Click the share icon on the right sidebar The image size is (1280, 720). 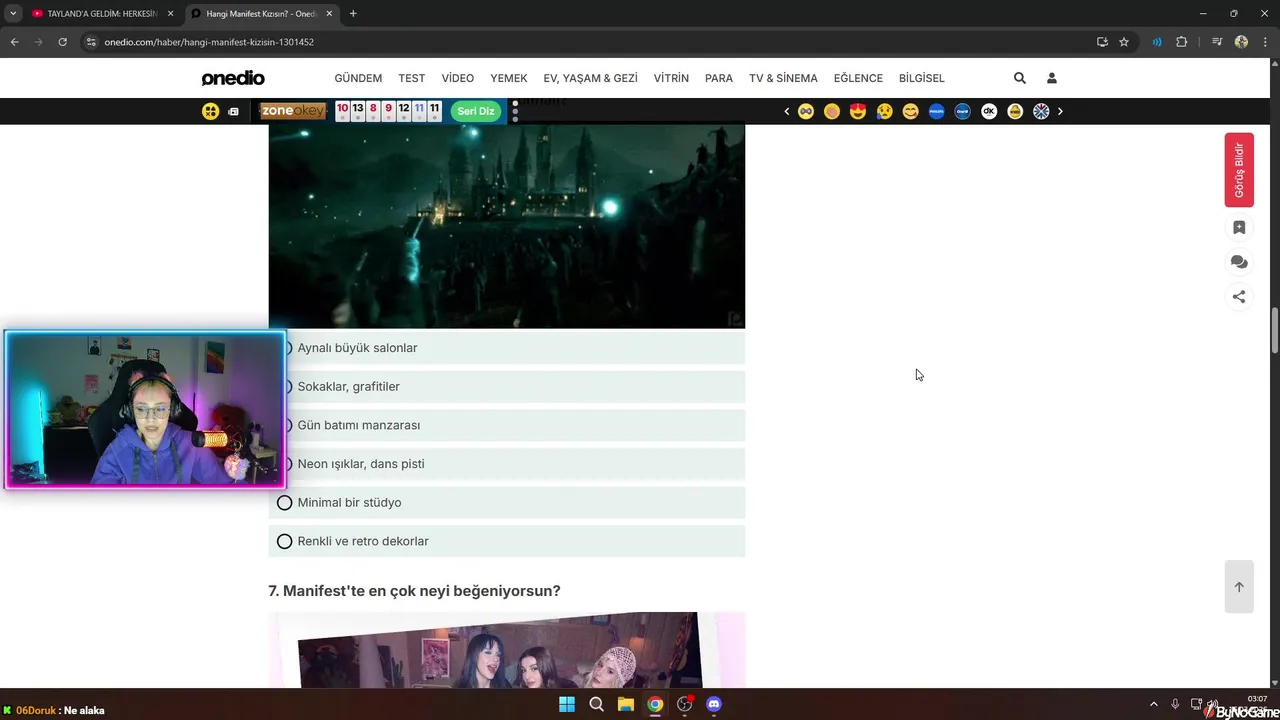coord(1239,296)
